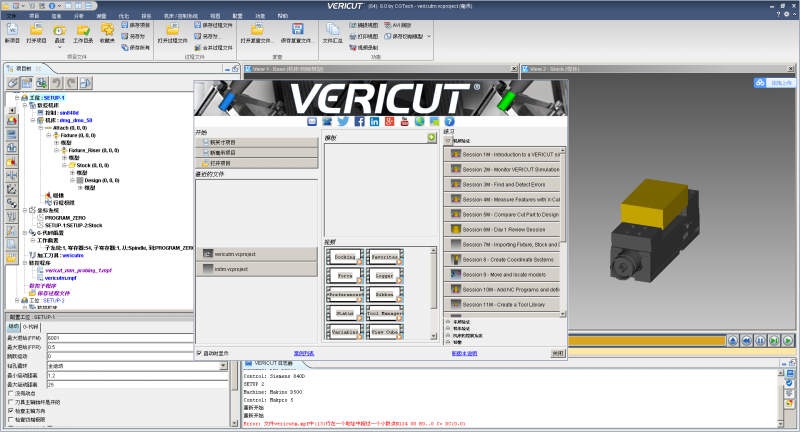Viewport: 800px width, 432px height.
Task: Switch to the G-代码 tab
Action: pos(30,326)
